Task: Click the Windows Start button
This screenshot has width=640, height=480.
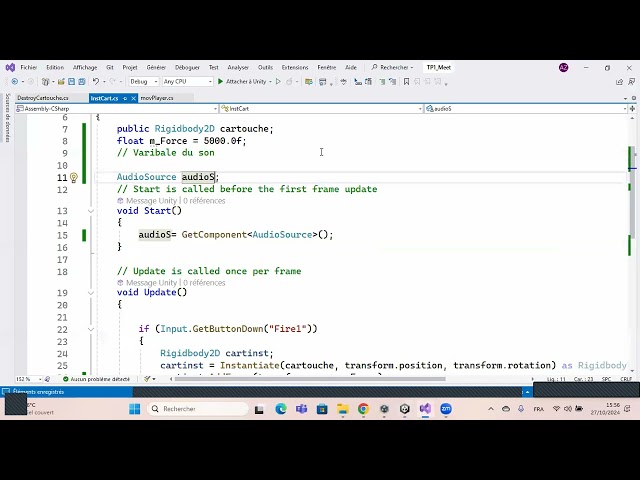Action: coord(134,409)
